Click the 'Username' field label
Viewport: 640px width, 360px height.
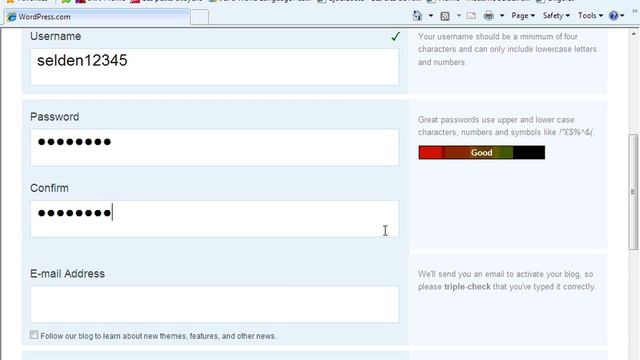click(56, 36)
